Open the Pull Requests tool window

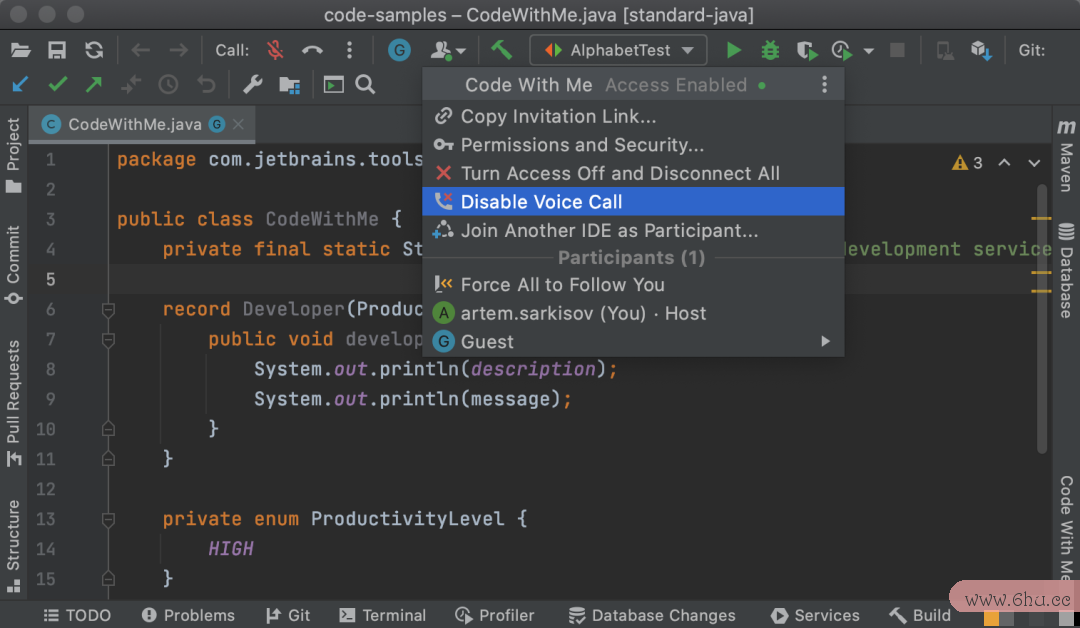(x=14, y=403)
